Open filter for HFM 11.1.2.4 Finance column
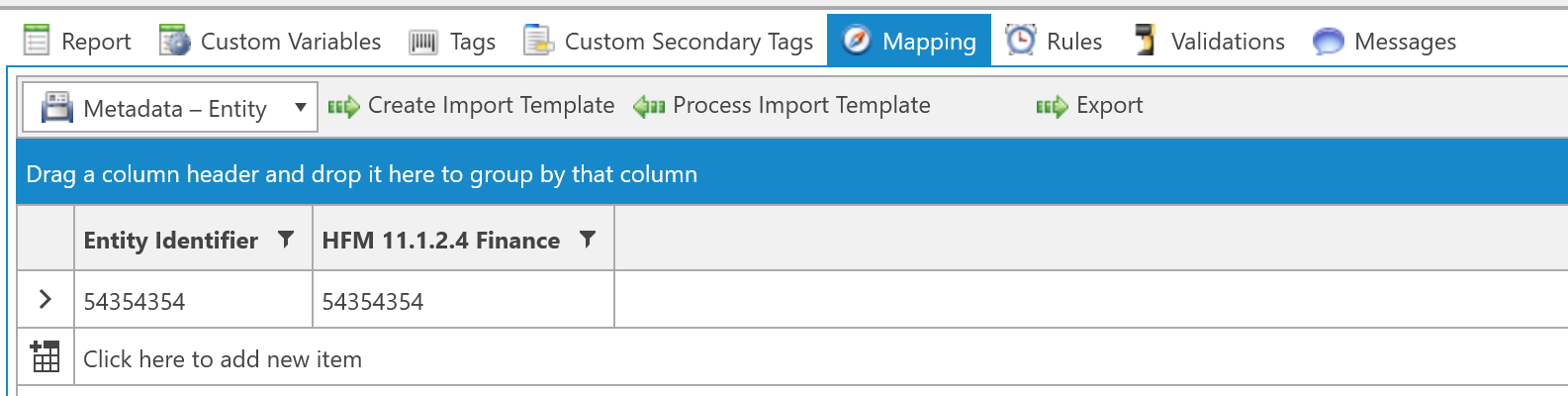Viewport: 1568px width, 396px height. 588,240
